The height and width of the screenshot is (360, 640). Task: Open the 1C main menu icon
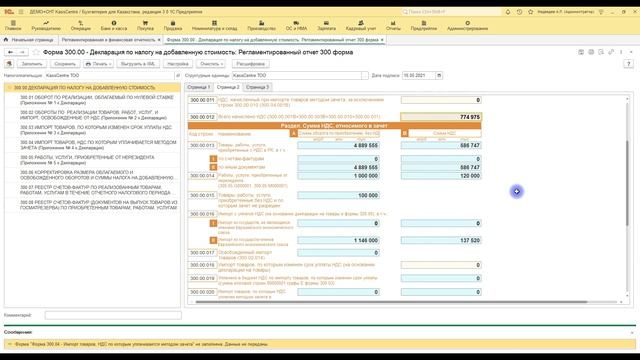click(9, 12)
